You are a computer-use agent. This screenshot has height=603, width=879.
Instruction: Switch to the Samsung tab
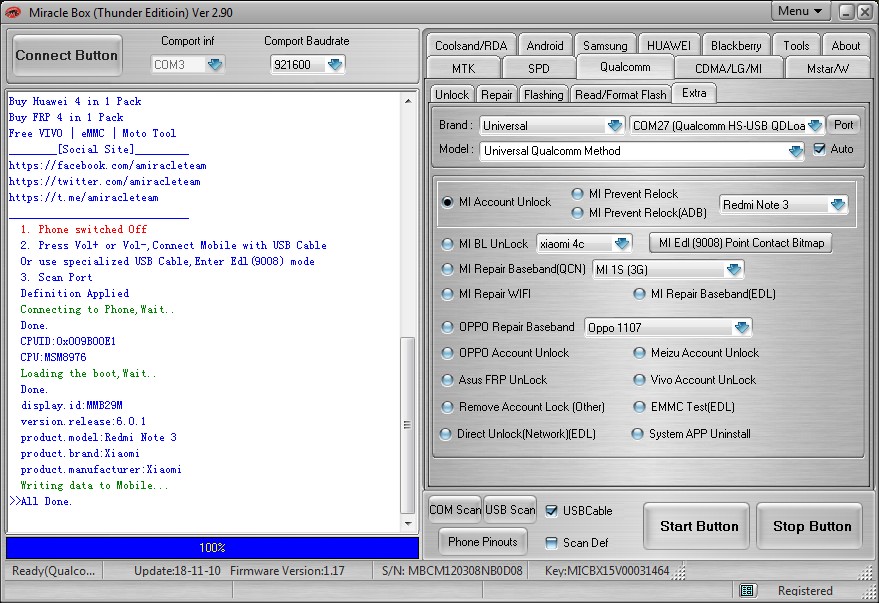point(605,46)
